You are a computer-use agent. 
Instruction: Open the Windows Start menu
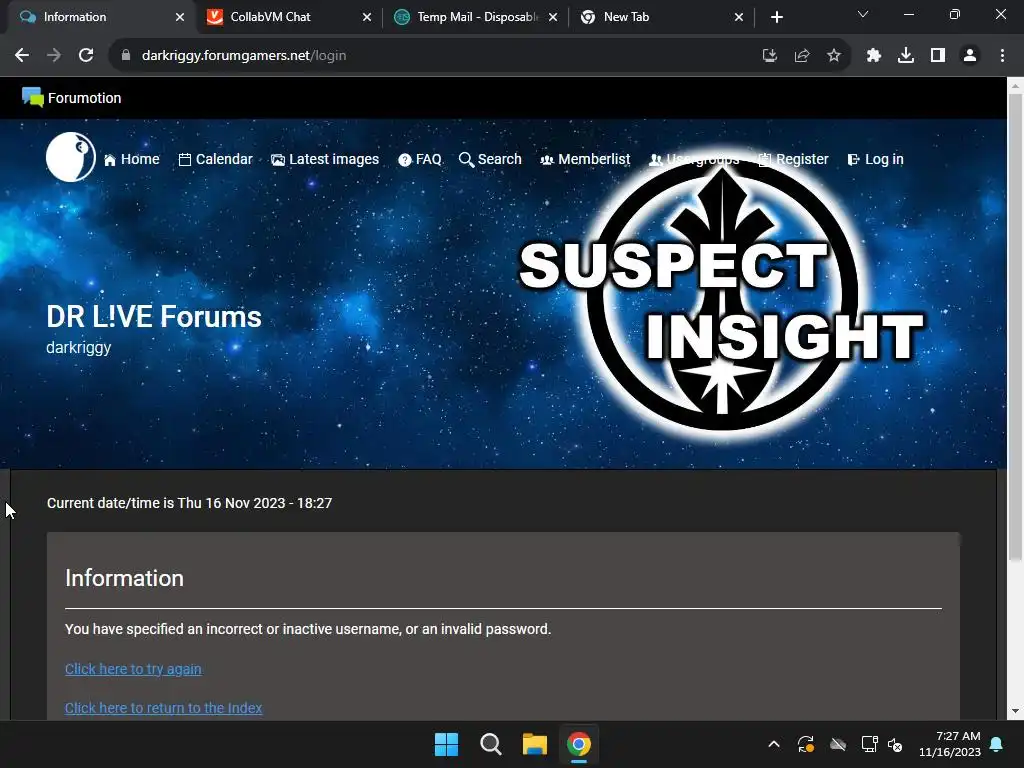(447, 744)
